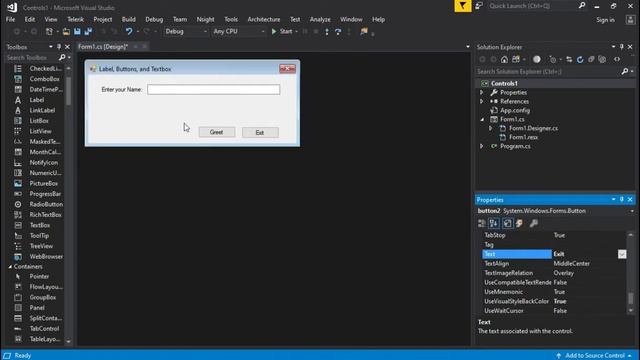640x360 pixels.
Task: Save the current file with the Save icon
Action: (77, 31)
